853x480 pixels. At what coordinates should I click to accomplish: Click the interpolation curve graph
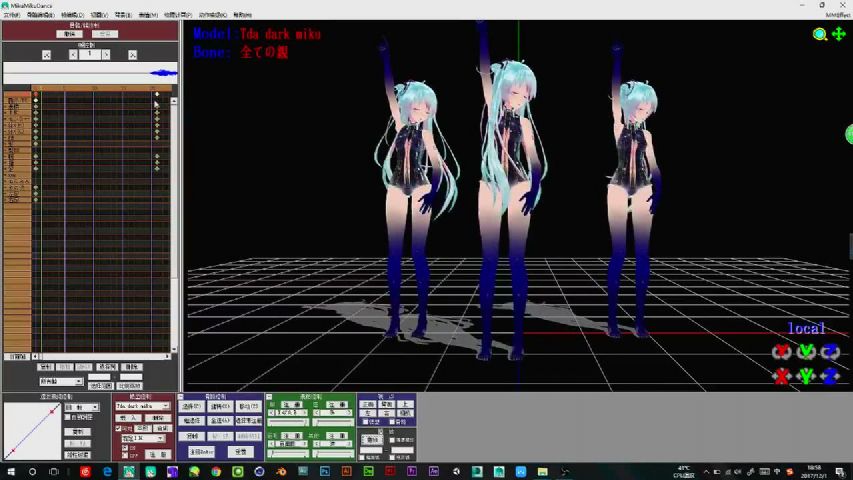32,431
